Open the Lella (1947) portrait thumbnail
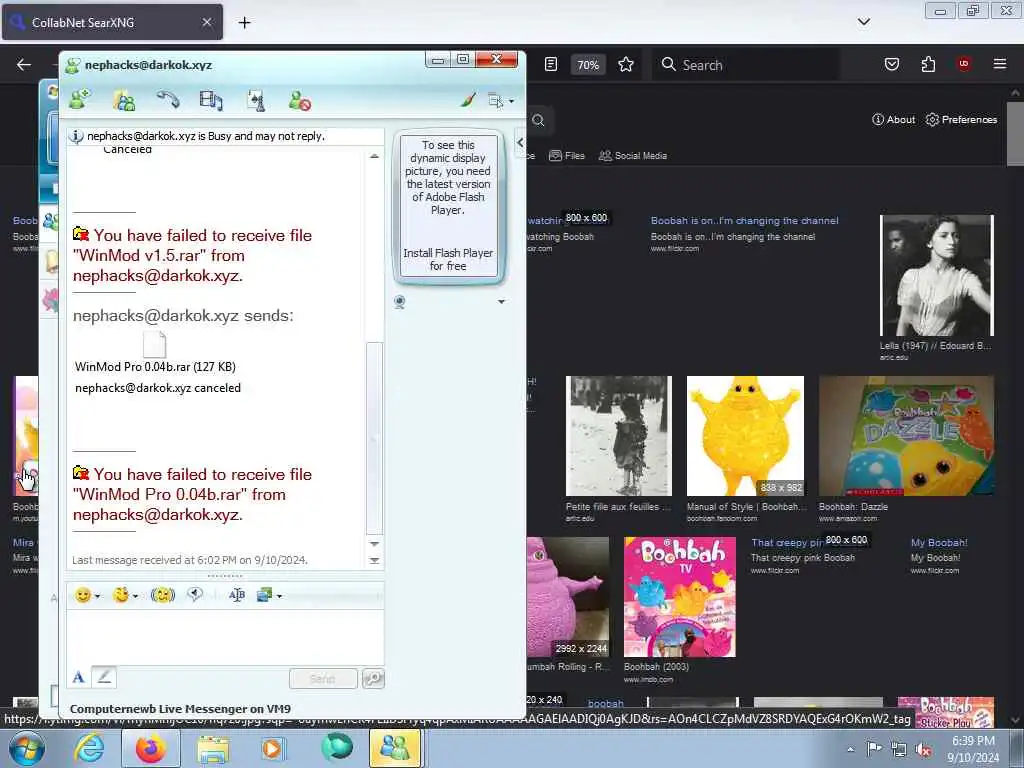The image size is (1024, 768). pos(936,275)
